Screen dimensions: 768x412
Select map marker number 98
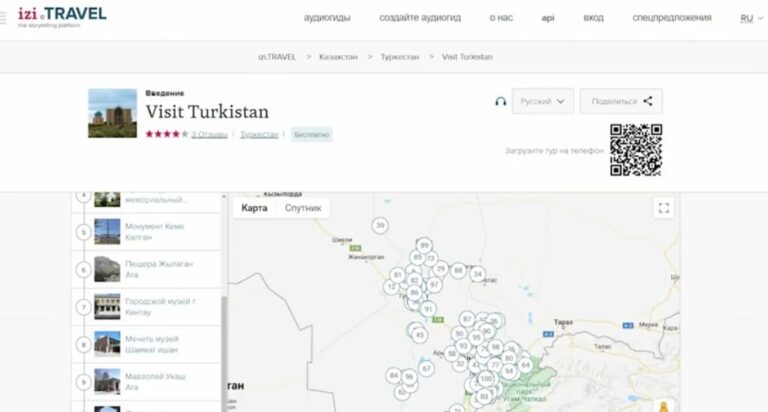pos(495,347)
